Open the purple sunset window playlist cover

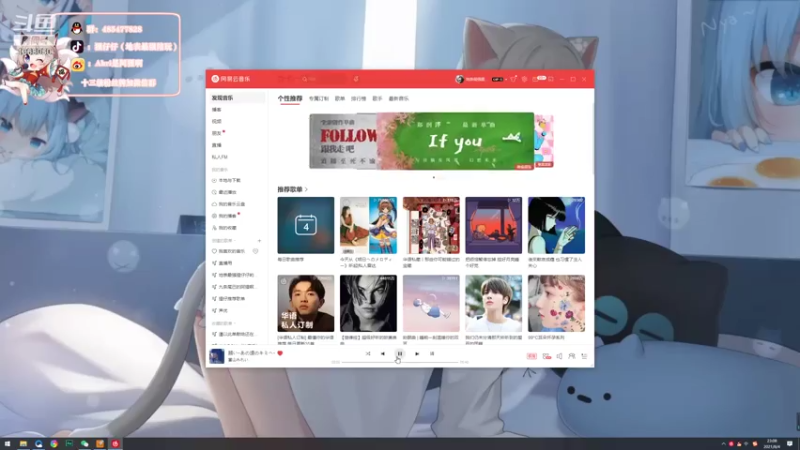pyautogui.click(x=493, y=225)
